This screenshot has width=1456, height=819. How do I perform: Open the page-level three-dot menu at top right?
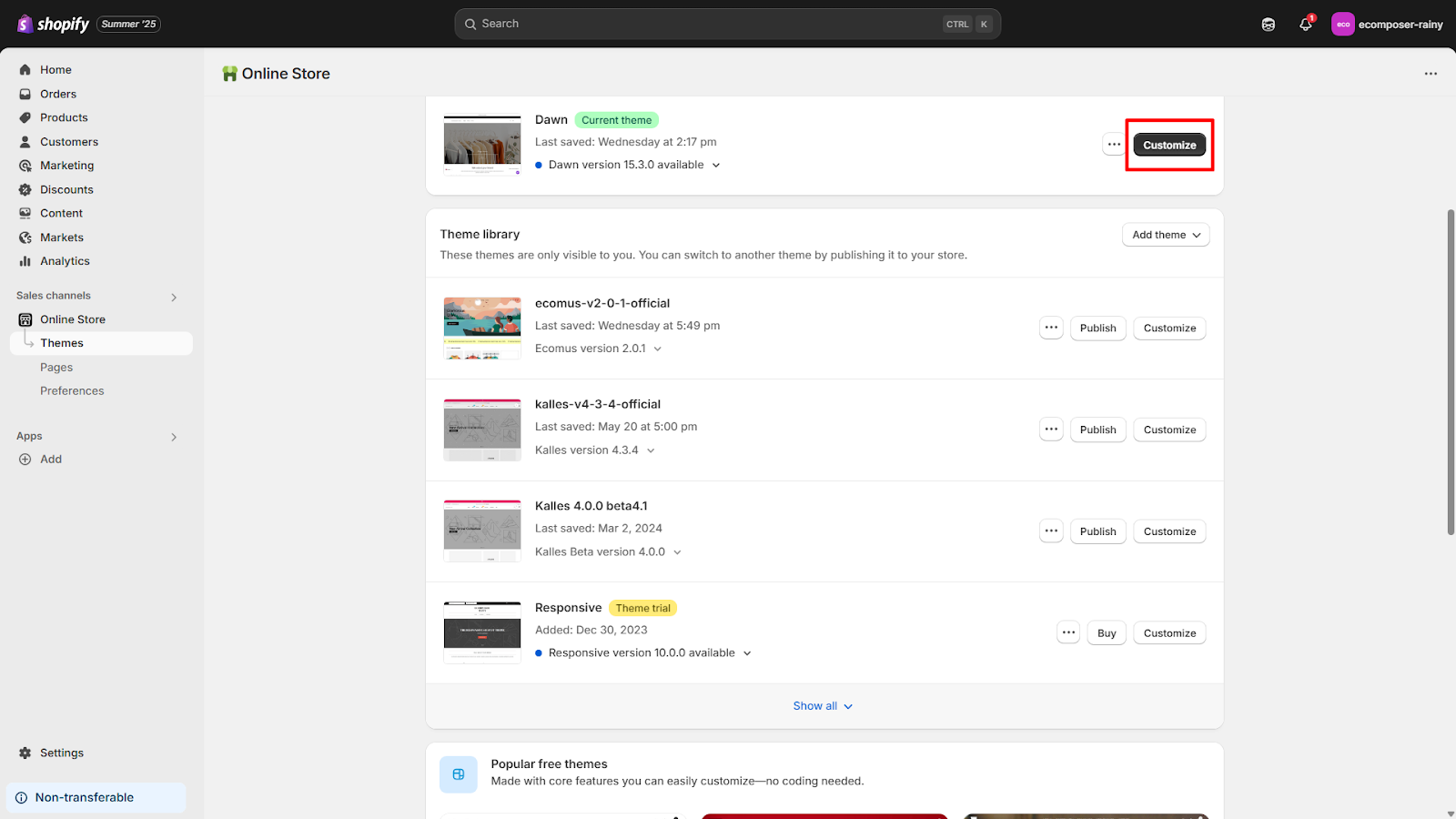pyautogui.click(x=1431, y=74)
